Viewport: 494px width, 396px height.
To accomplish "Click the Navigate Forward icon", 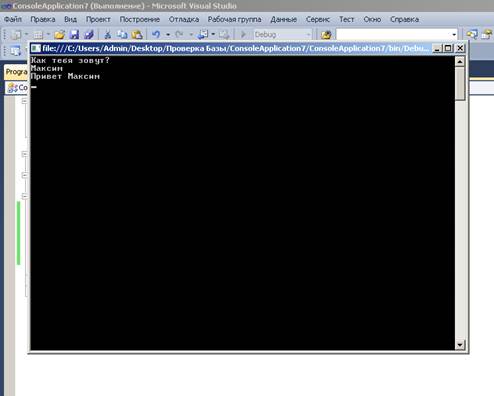I will point(224,34).
